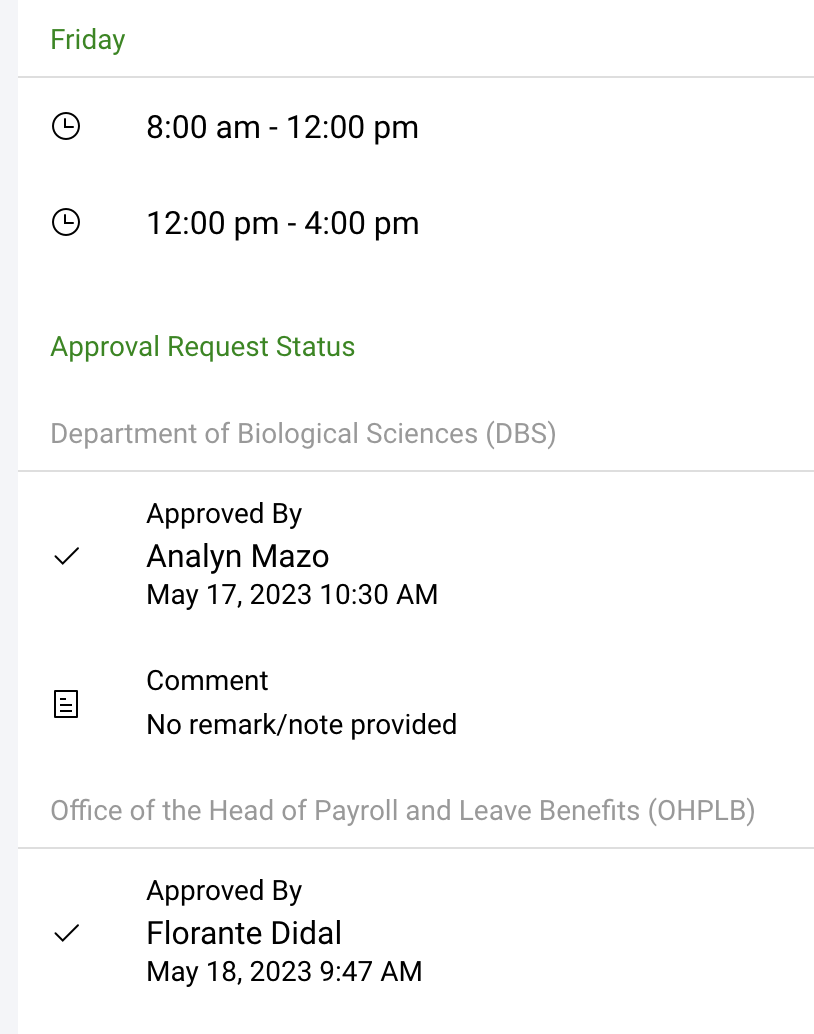
Task: Click the No remark/note provided text
Action: click(301, 724)
